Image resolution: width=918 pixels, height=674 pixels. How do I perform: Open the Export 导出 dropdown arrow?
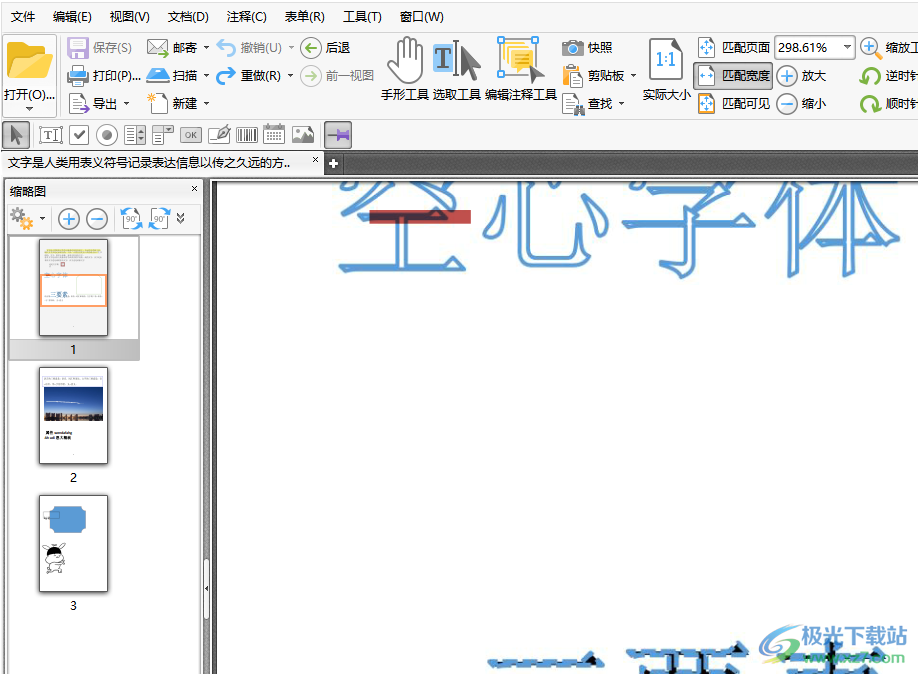coord(126,104)
